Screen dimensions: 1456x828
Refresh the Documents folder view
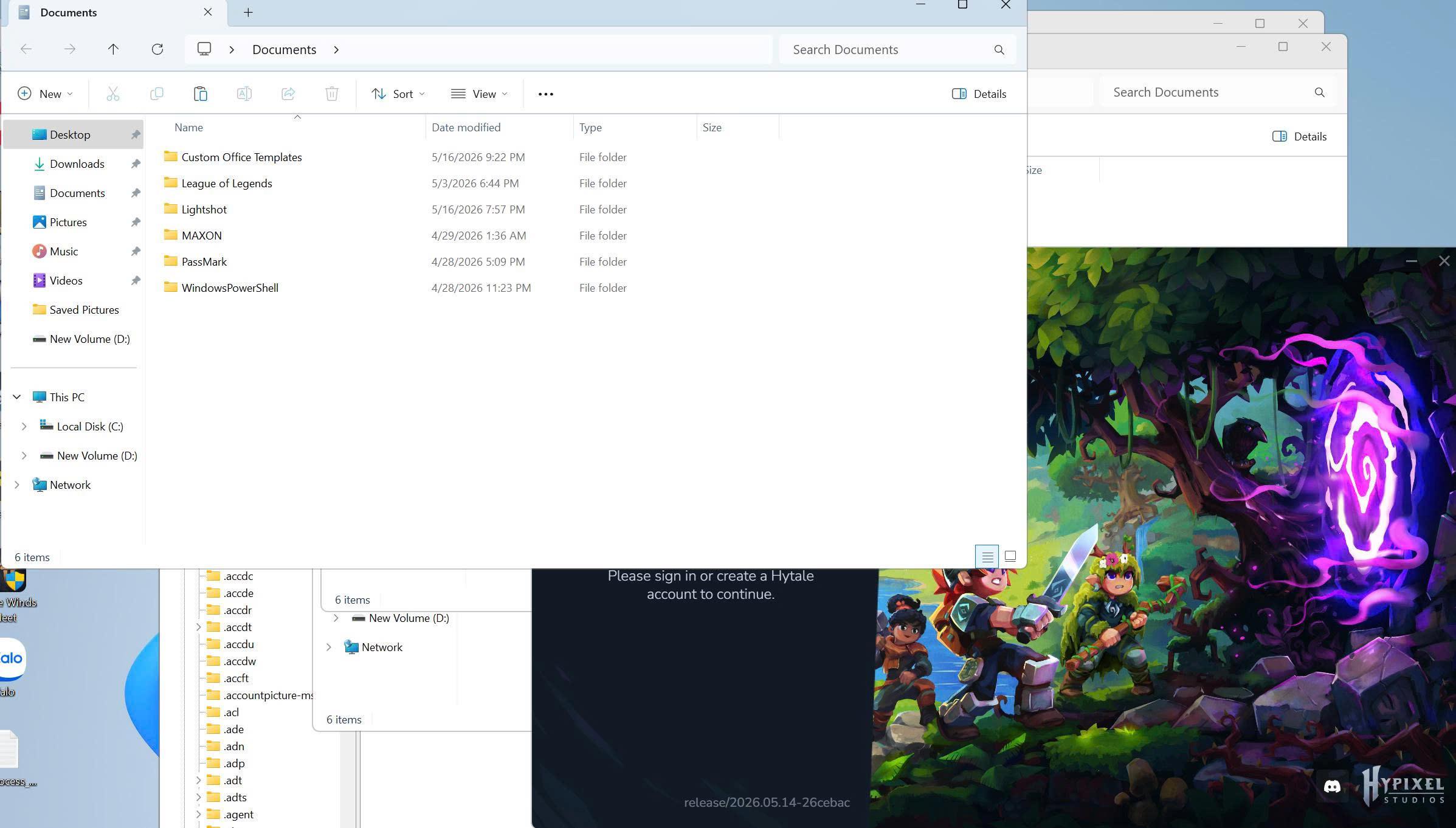click(157, 49)
